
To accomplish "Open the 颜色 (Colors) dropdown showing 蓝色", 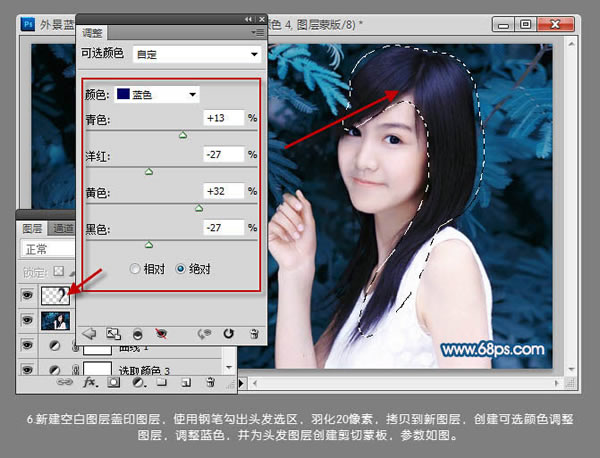I will (158, 94).
